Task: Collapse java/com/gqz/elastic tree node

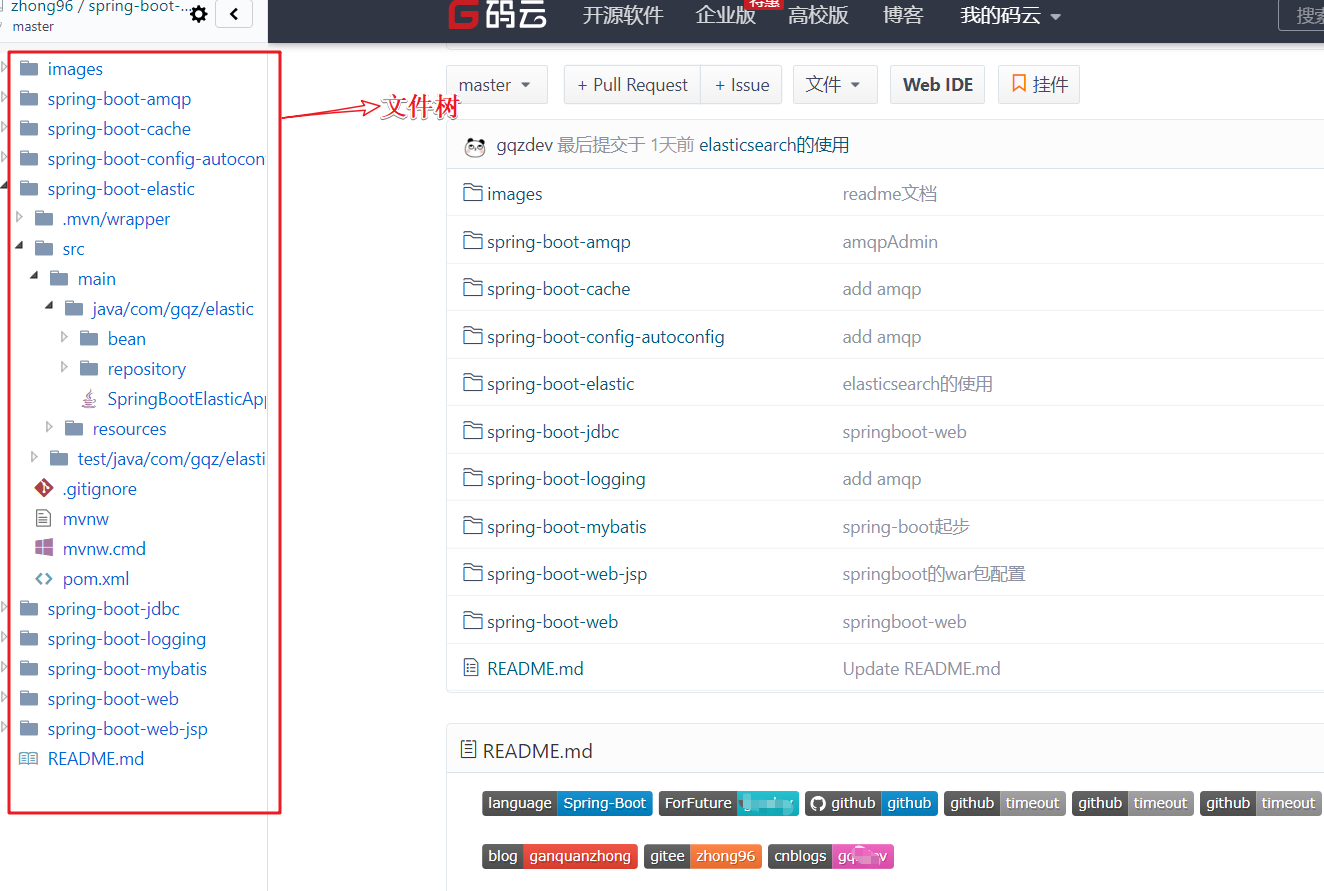Action: (x=49, y=306)
